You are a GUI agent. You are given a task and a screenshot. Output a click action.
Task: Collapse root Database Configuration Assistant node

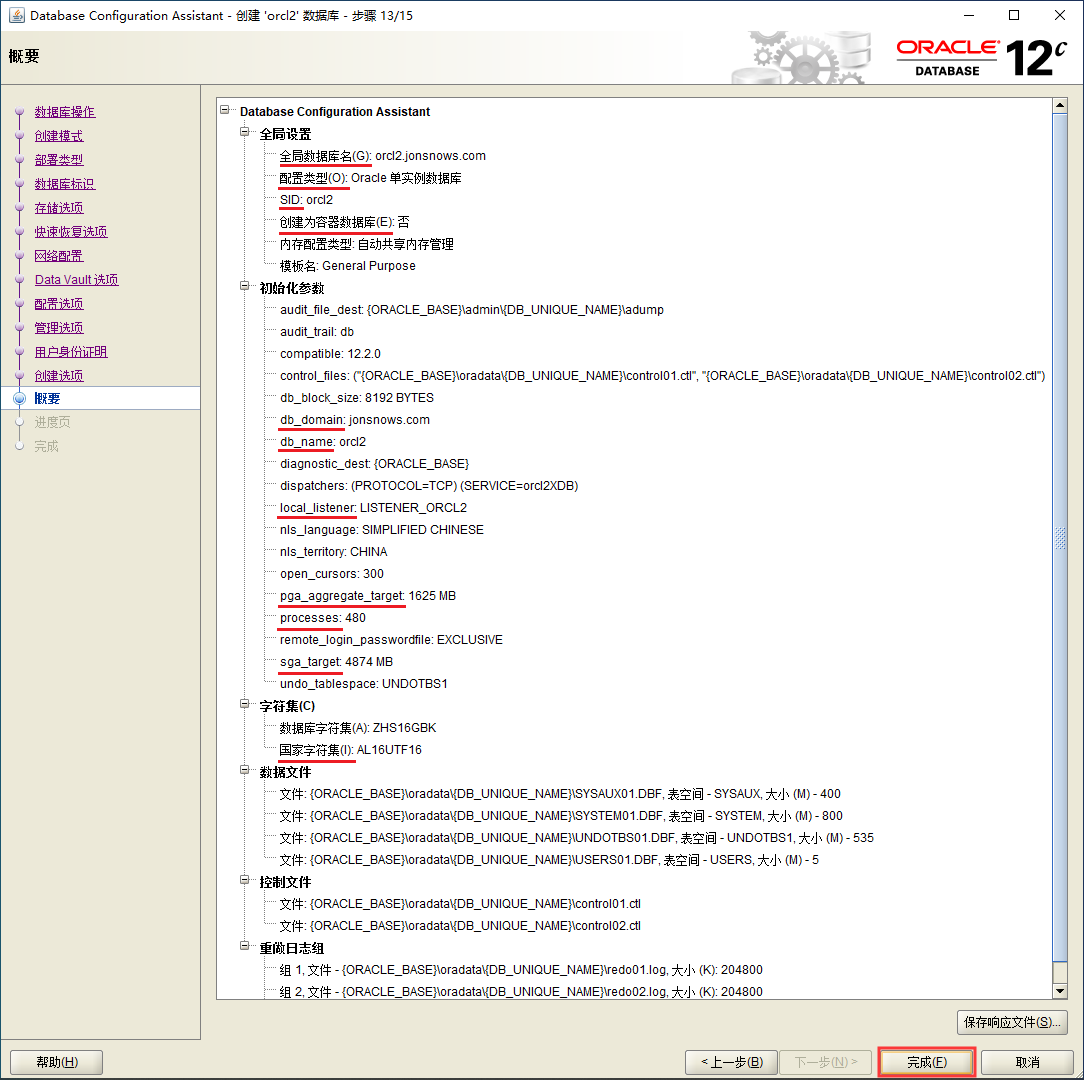(226, 111)
